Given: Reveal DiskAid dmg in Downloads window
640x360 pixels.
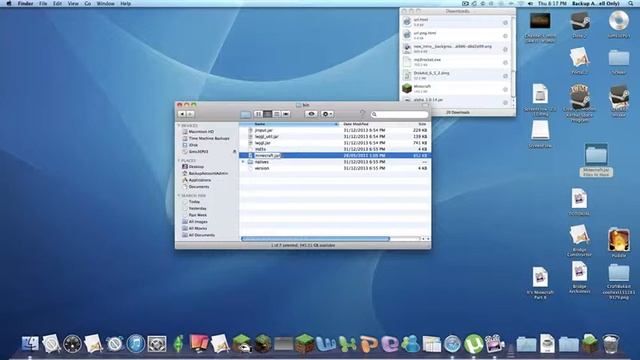Looking at the screenshot, I should 505,76.
